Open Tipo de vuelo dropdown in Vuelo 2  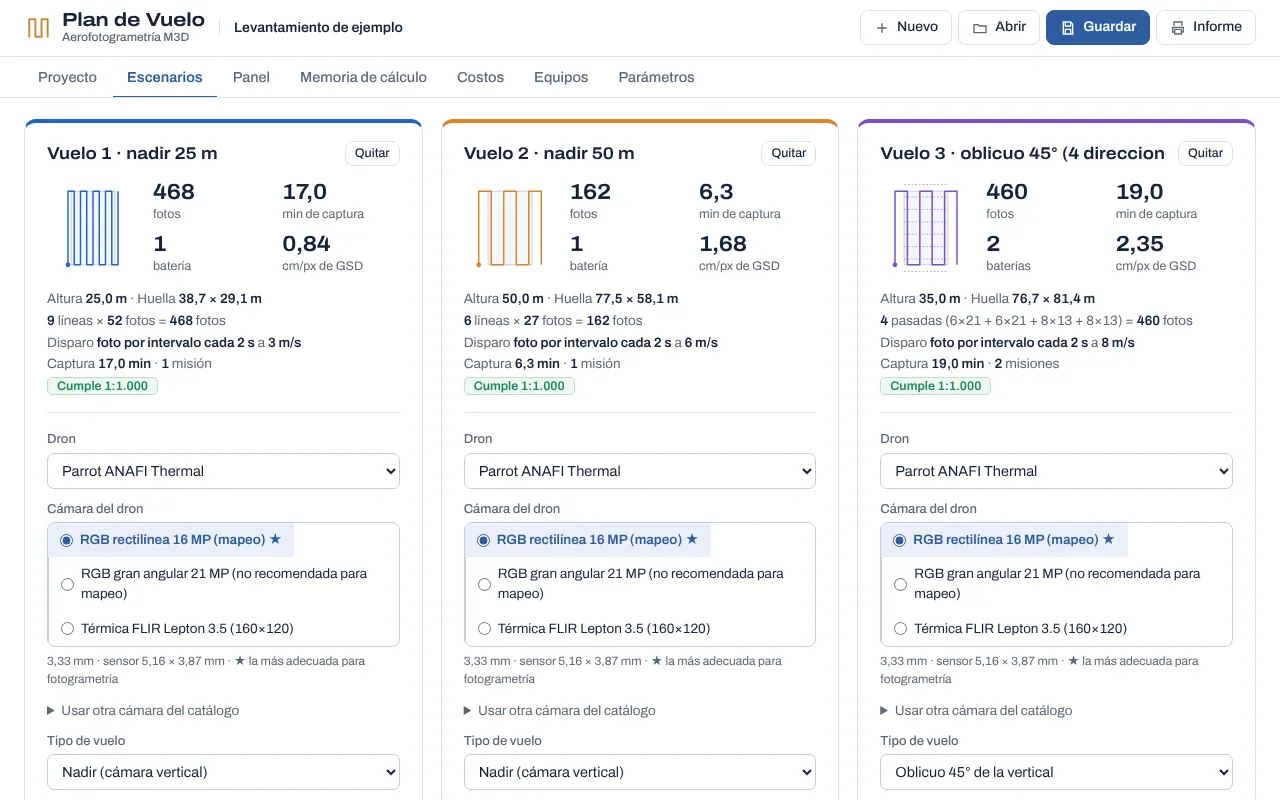[x=640, y=772]
